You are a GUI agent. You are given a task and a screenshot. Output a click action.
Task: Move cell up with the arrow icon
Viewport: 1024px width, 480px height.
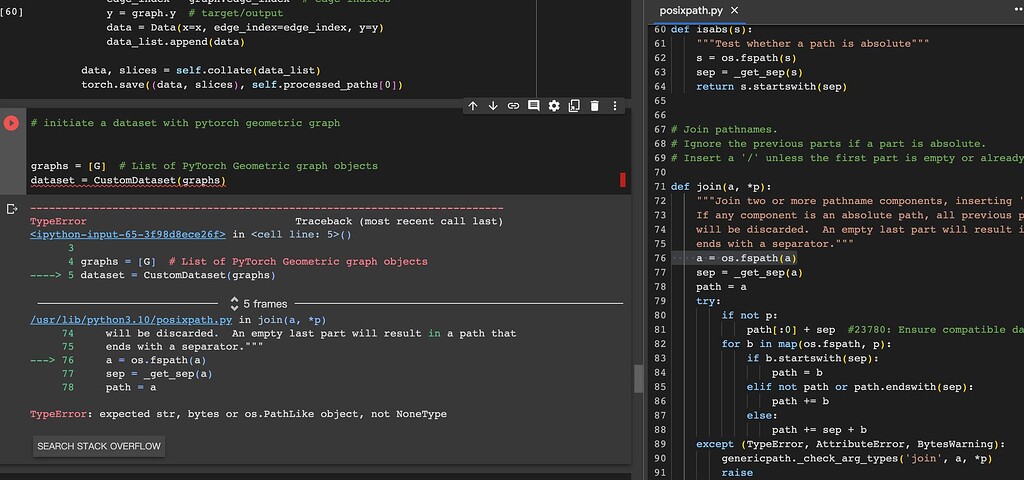click(473, 106)
